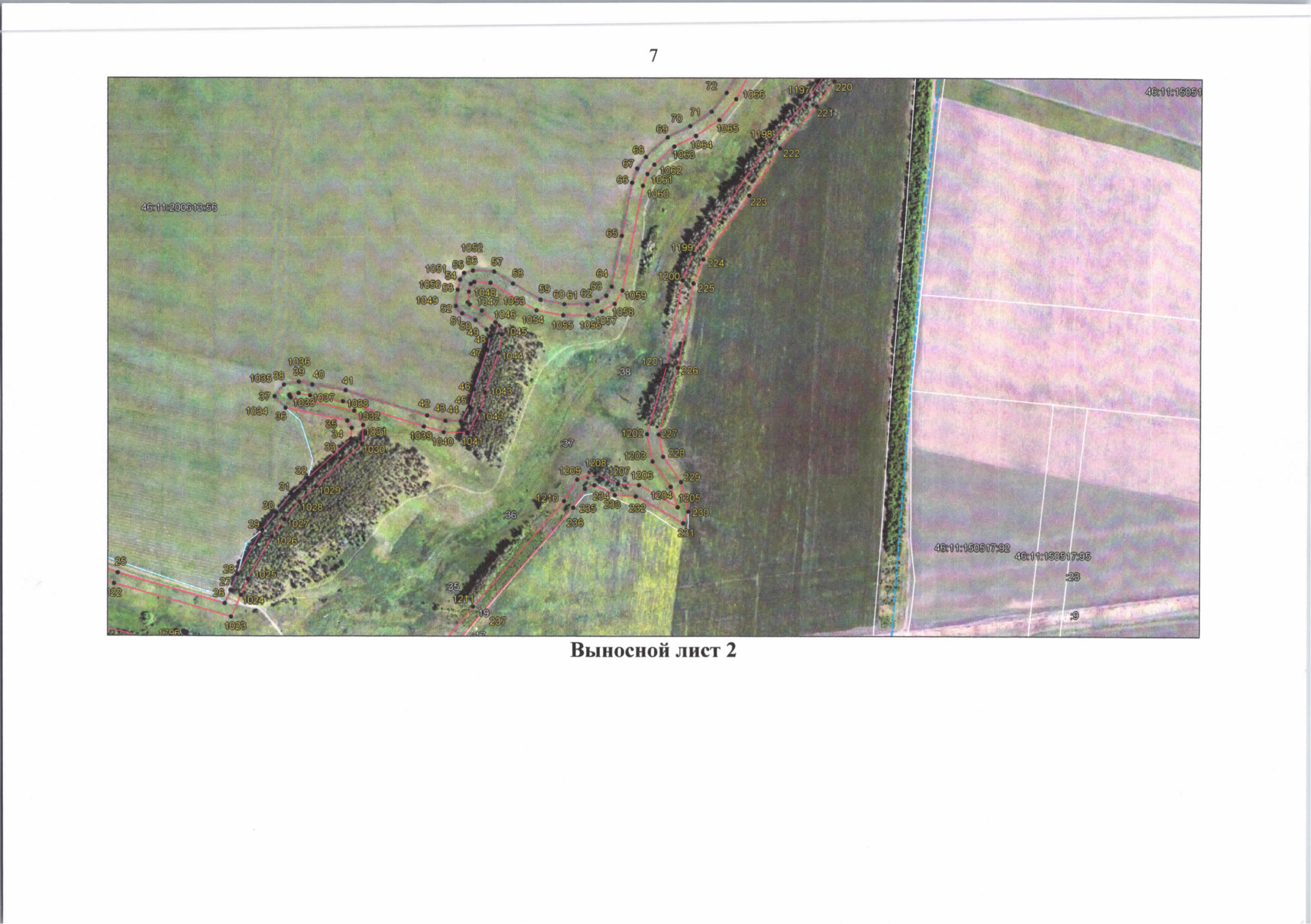
Task: Pick survey point label 222
Action: pos(791,153)
